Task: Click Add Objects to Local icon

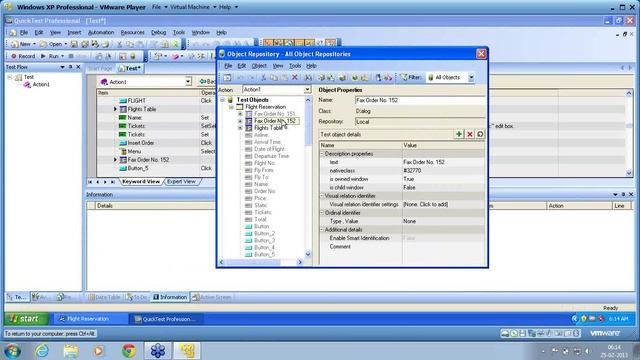Action: (x=322, y=77)
